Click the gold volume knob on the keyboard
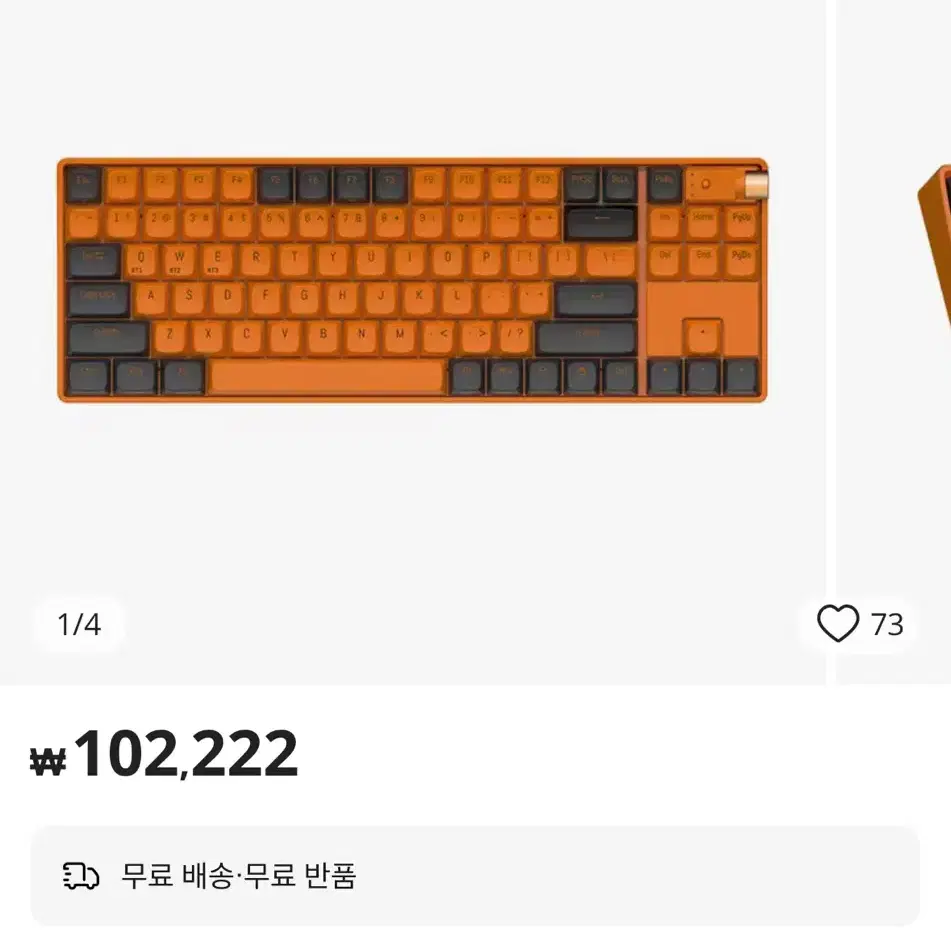Image resolution: width=951 pixels, height=951 pixels. 756,184
